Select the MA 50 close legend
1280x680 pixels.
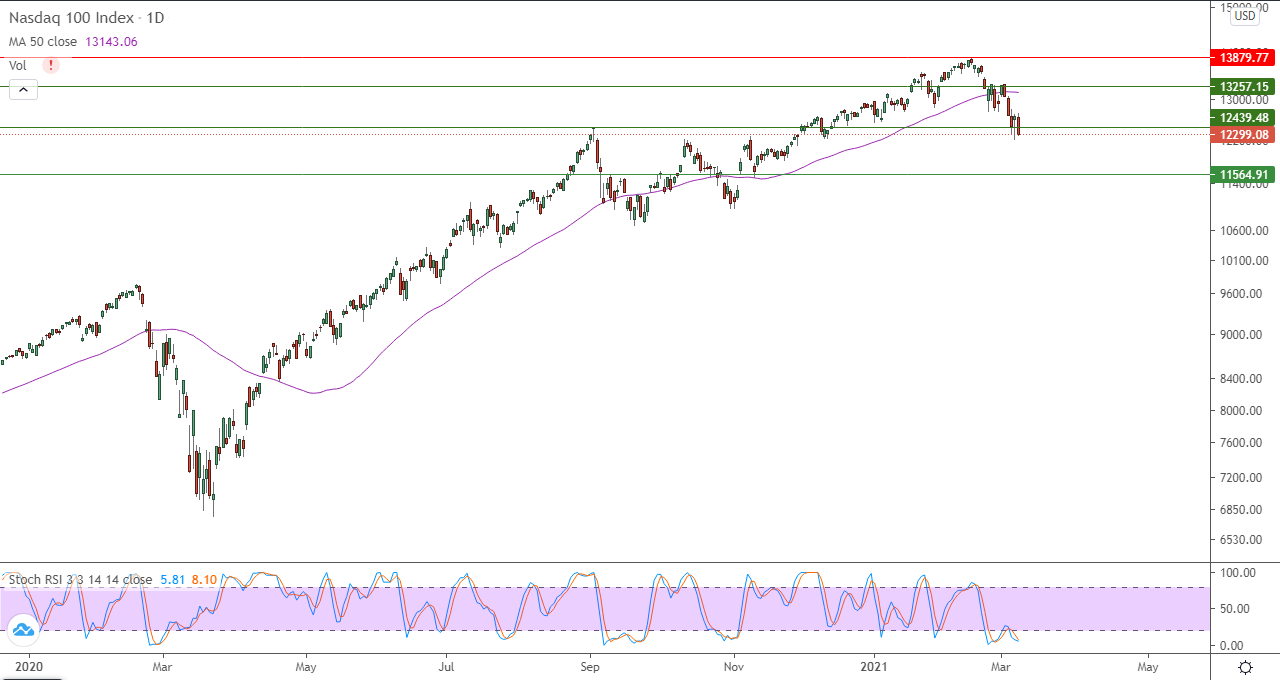(43, 42)
